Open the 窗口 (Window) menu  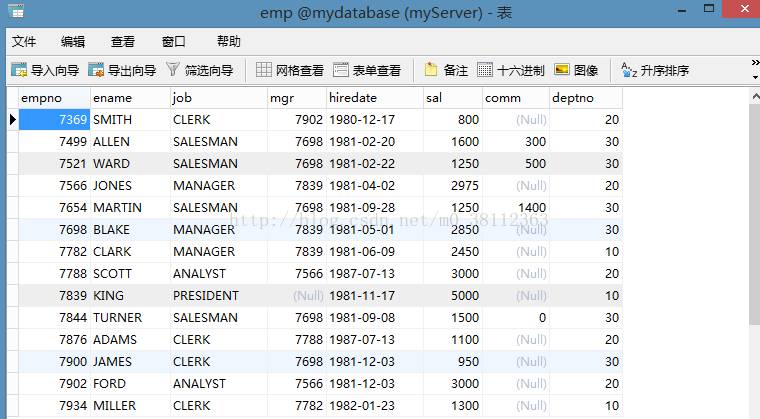pos(174,42)
